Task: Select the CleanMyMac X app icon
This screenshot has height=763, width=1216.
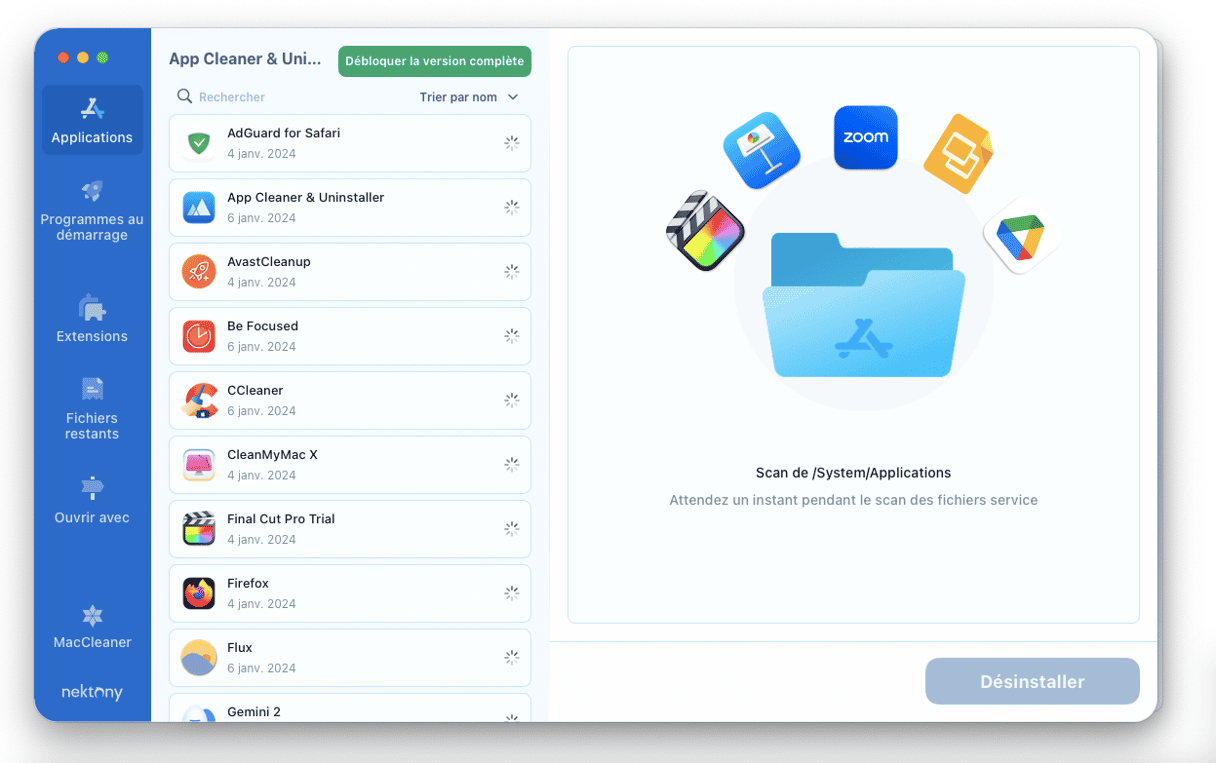Action: pyautogui.click(x=199, y=464)
